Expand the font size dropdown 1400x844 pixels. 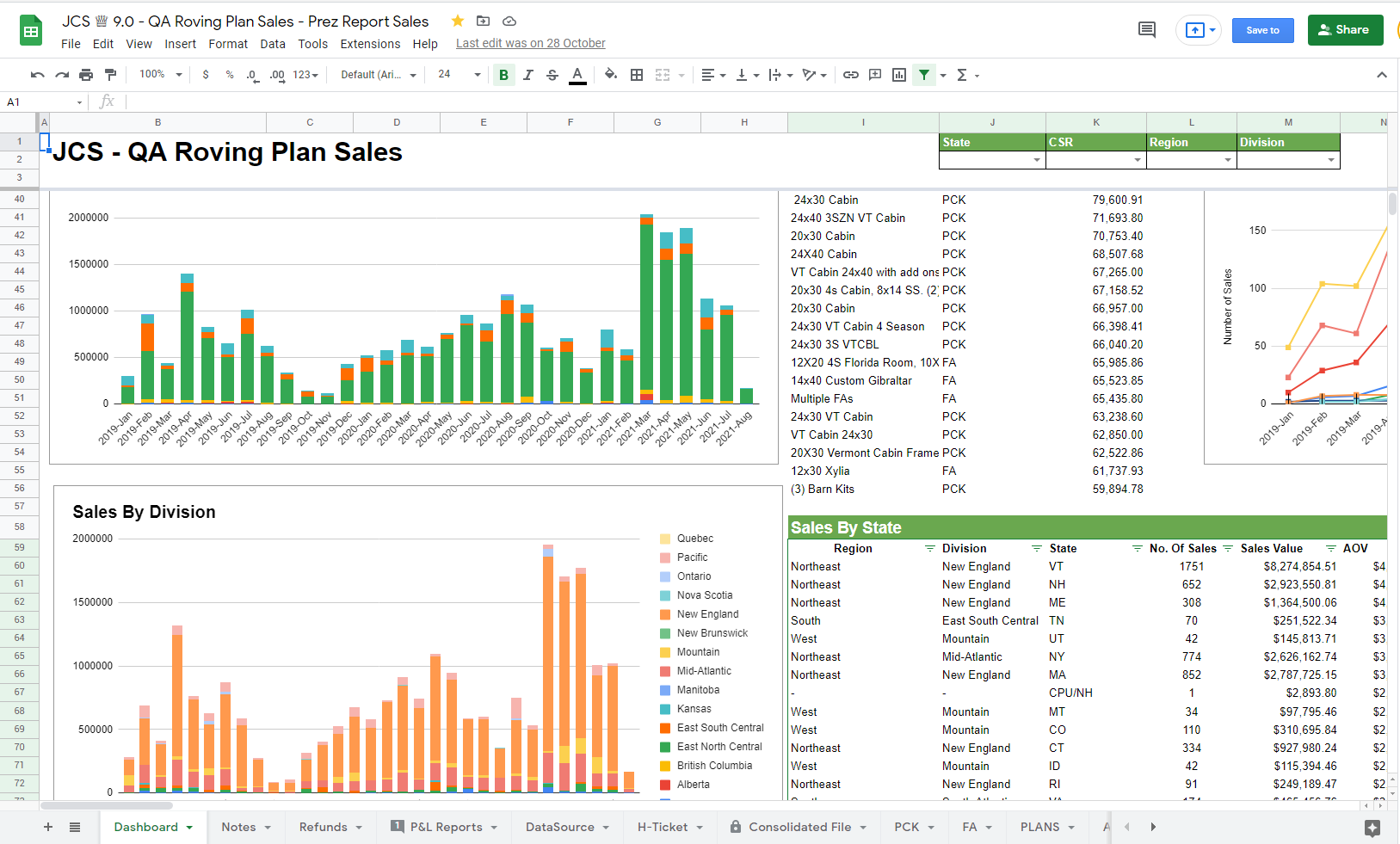(x=478, y=75)
